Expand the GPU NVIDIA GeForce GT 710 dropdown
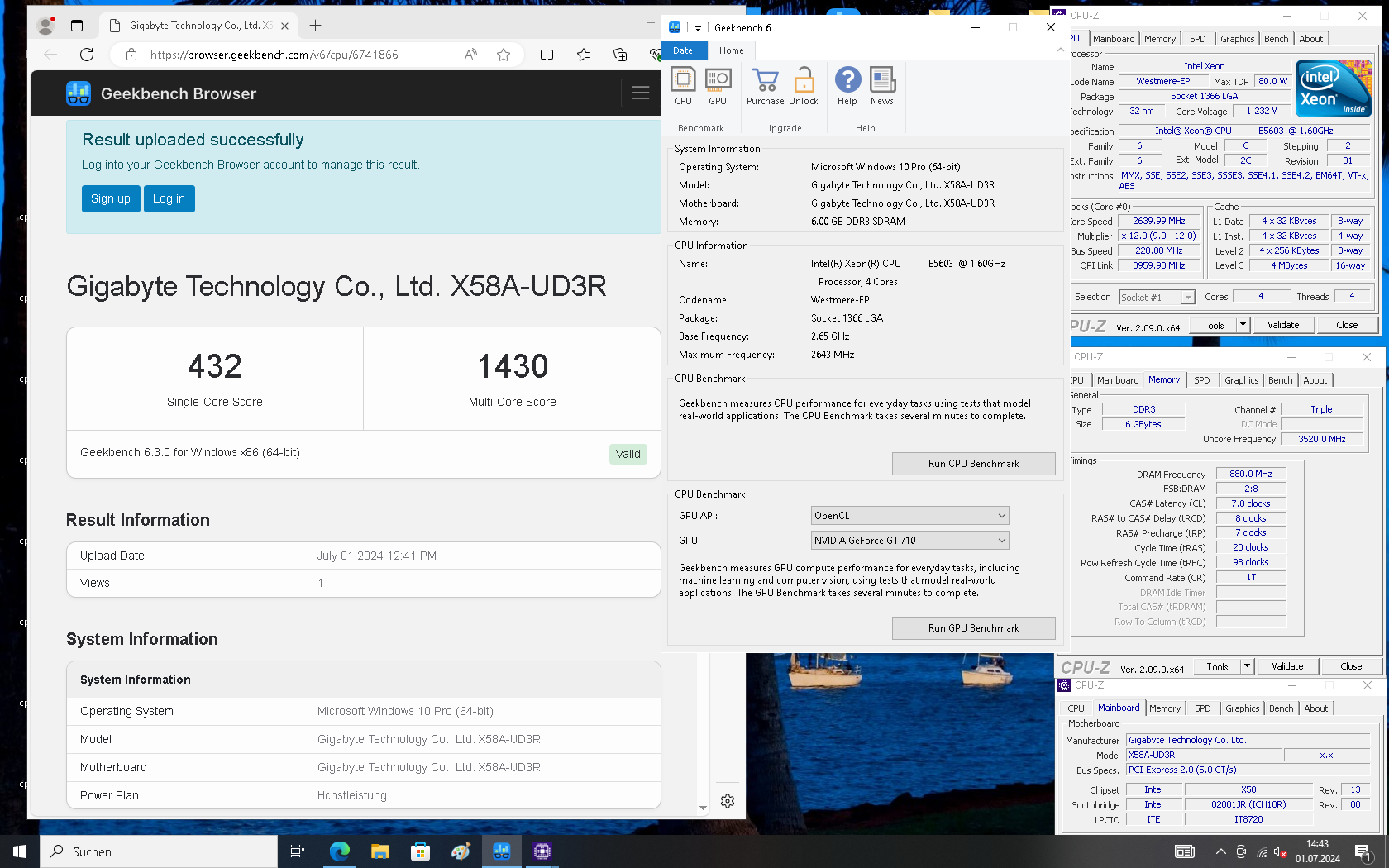Screen dimensions: 1389x868 [909, 541]
